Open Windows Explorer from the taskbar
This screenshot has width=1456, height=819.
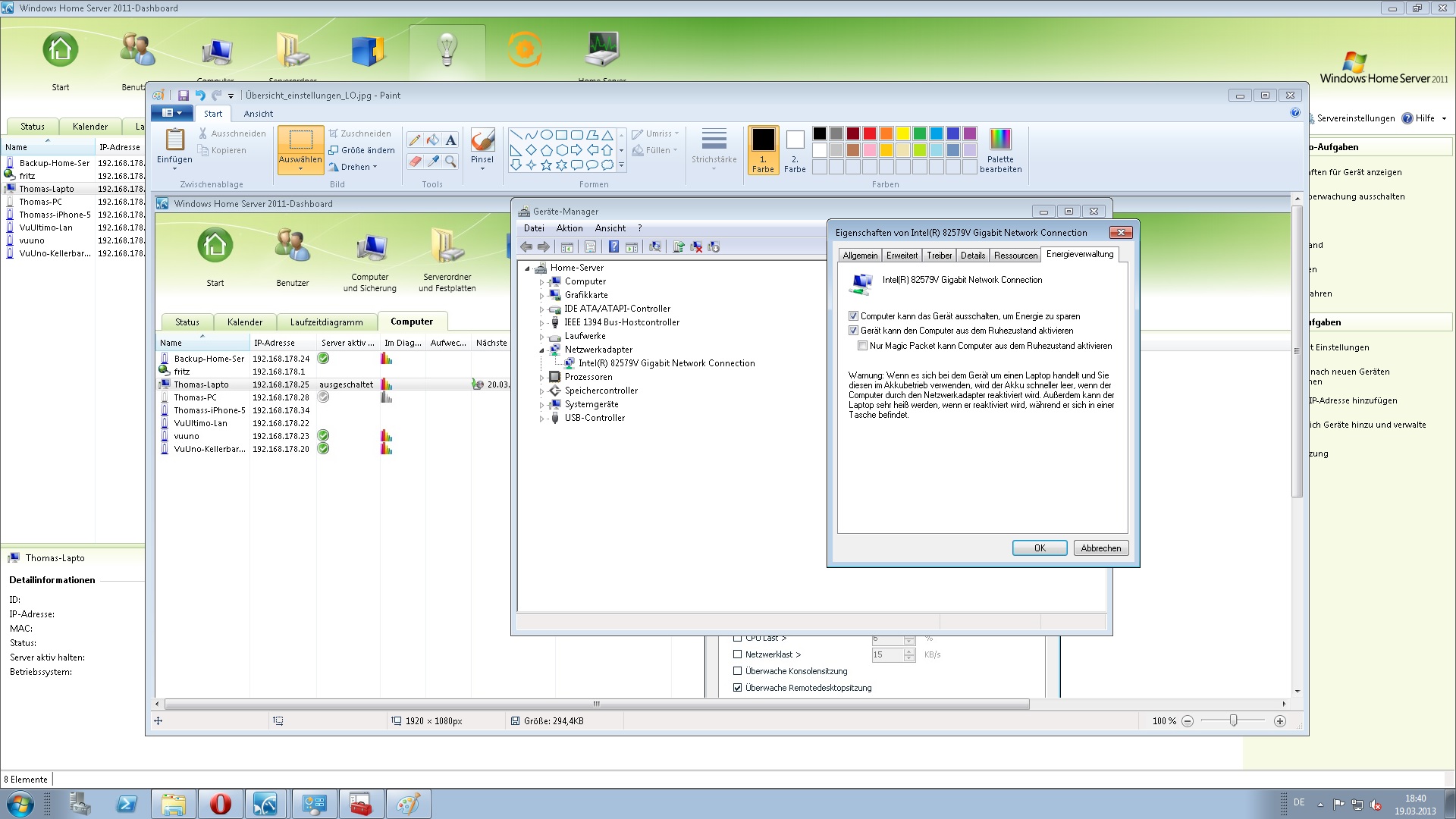click(174, 804)
